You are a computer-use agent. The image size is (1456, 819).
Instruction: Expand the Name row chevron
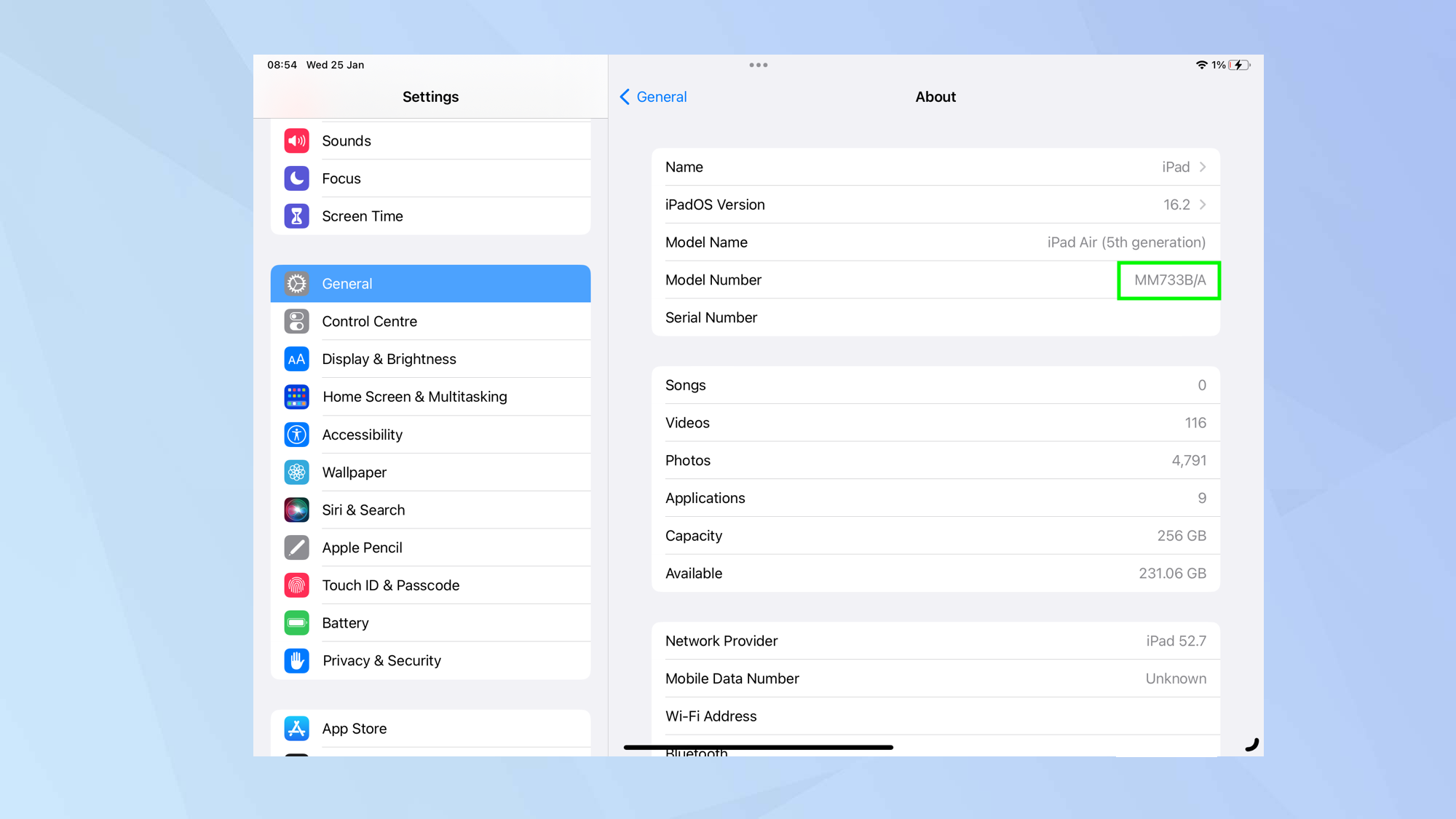(x=1203, y=167)
